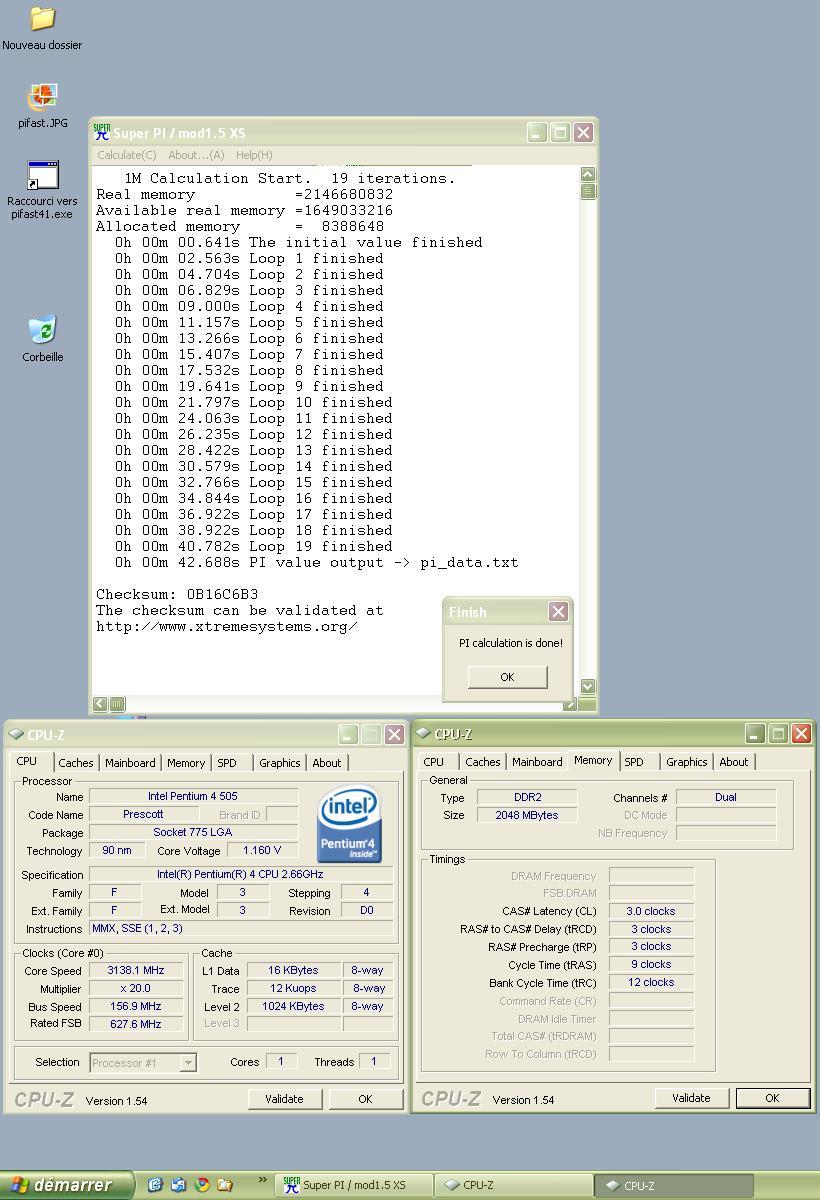Viewport: 820px width, 1200px height.
Task: Click Multiplier x 20.0 value
Action: click(x=135, y=988)
